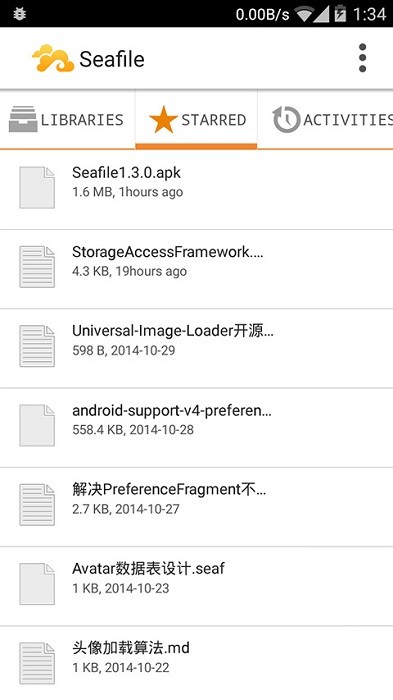
Task: Tap the document icon beside StorageAccessFramework file
Action: 37,267
